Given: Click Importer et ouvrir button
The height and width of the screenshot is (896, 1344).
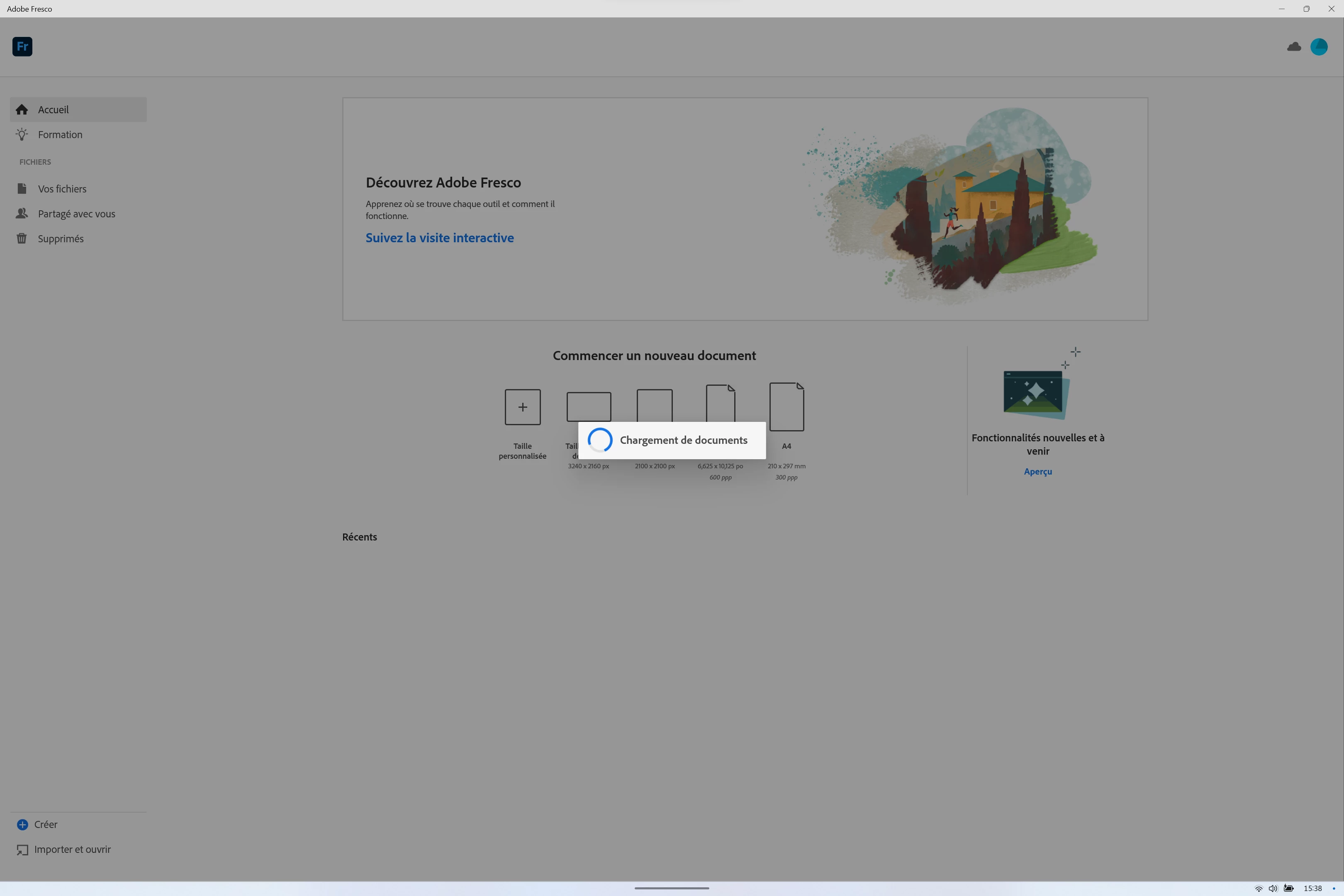Looking at the screenshot, I should [72, 850].
